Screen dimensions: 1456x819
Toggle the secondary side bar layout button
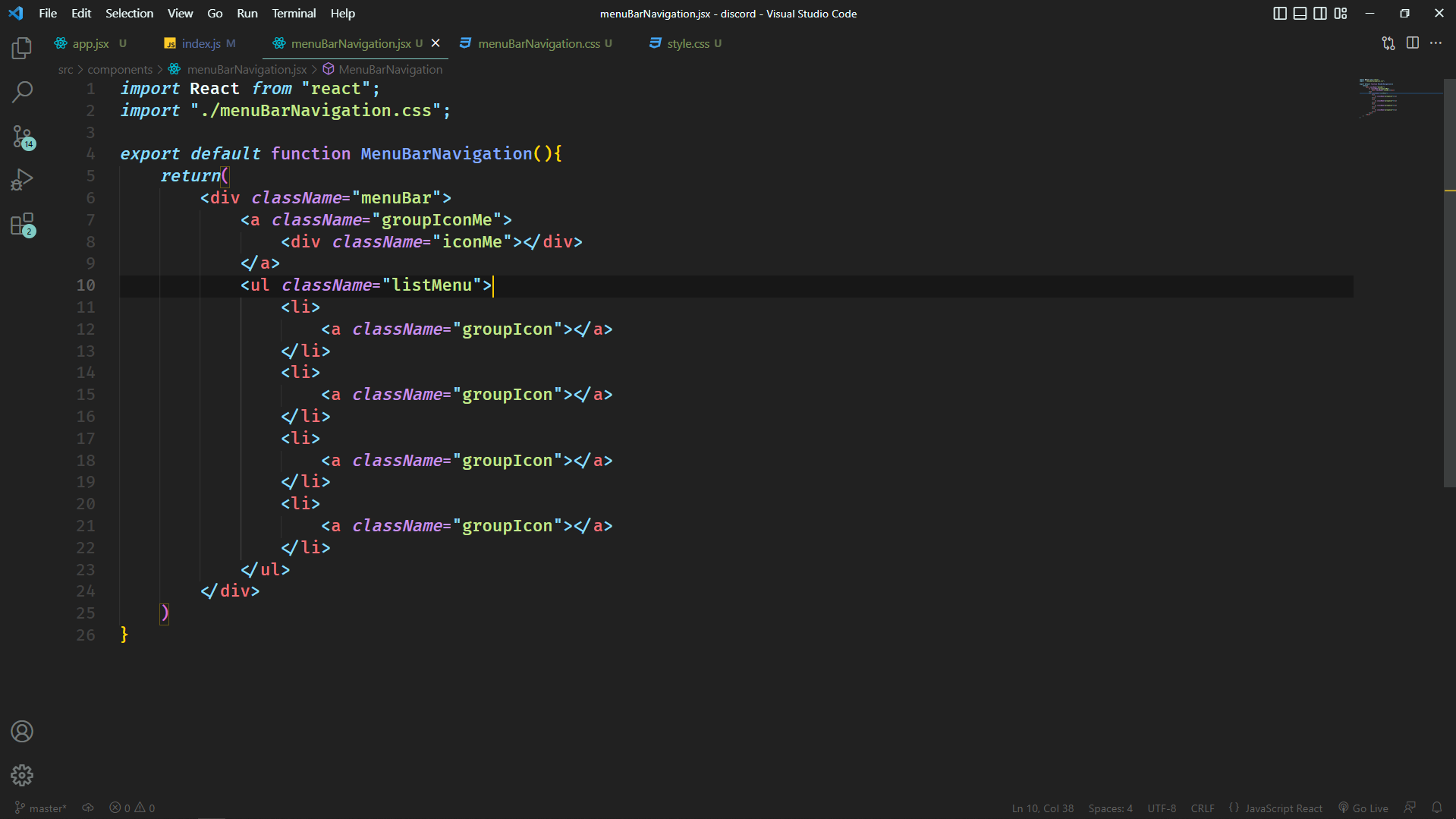tap(1320, 14)
